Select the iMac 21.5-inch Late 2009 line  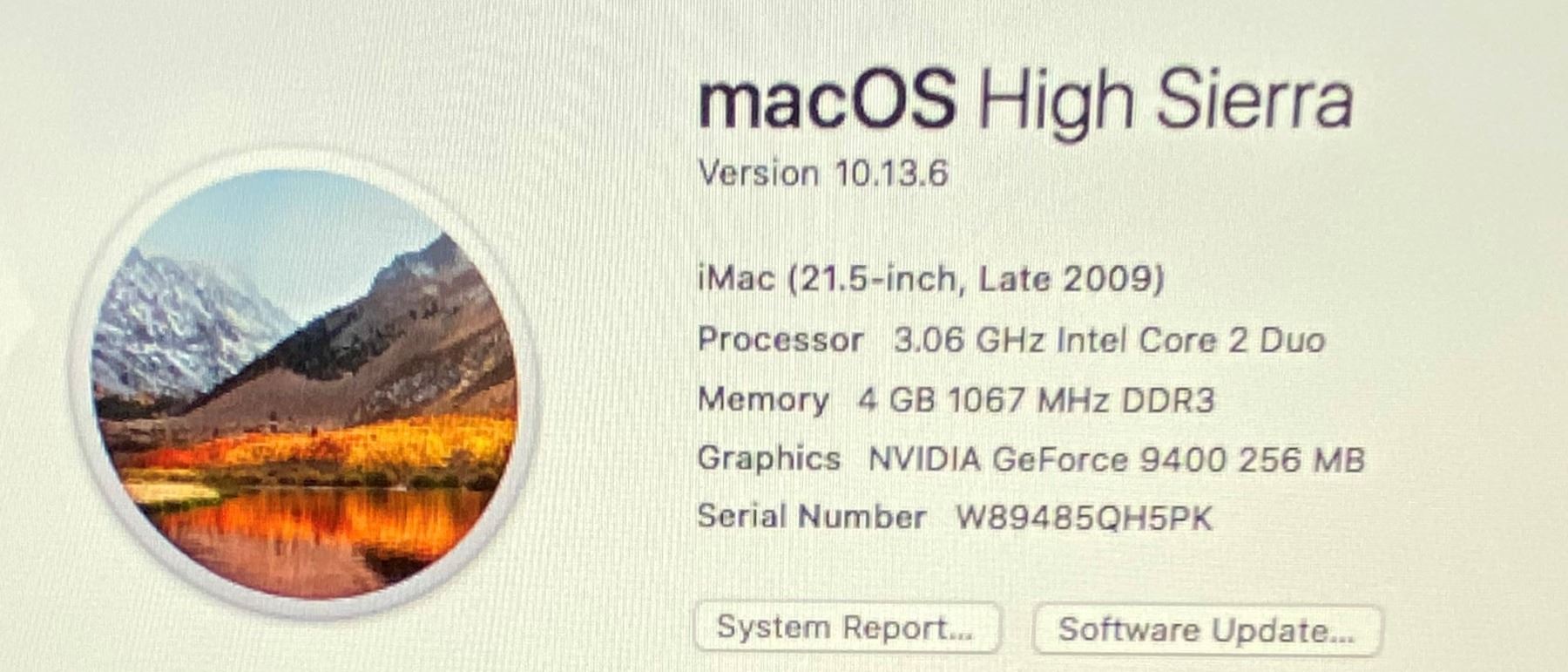tap(930, 280)
